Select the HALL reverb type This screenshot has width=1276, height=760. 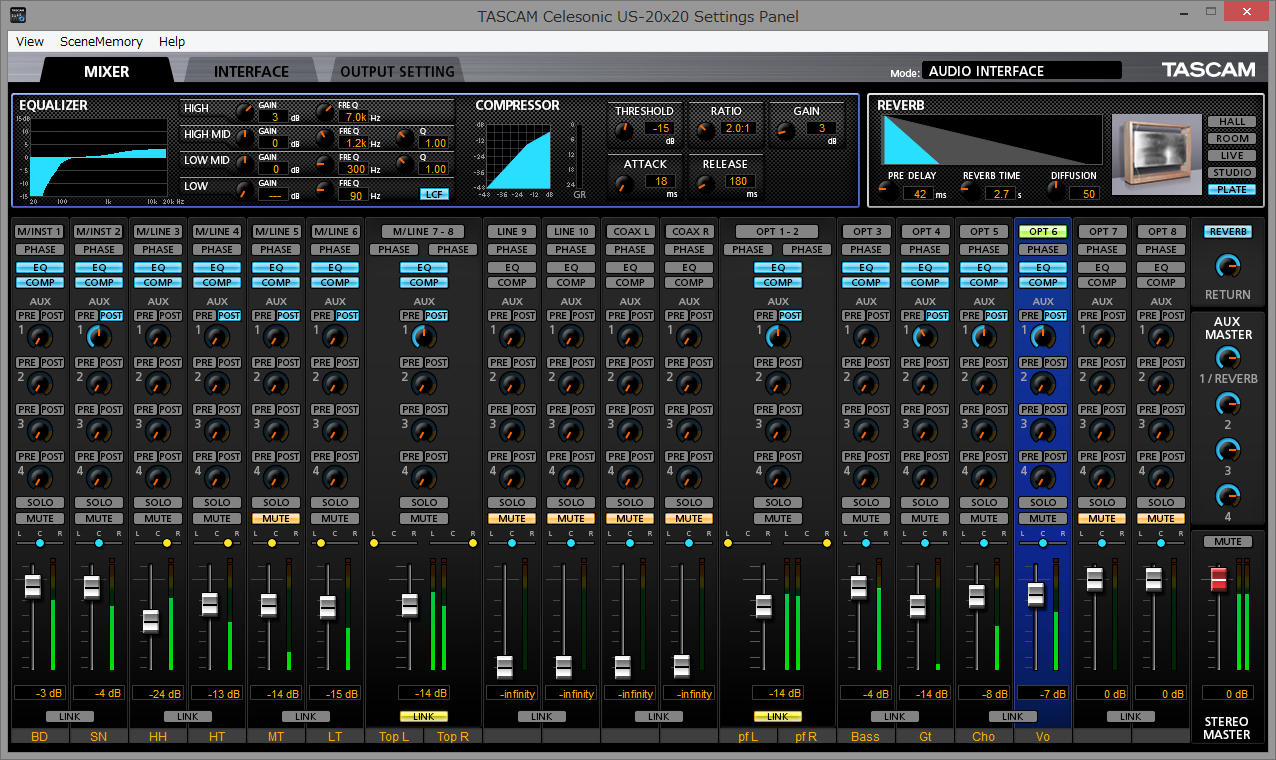[1232, 122]
